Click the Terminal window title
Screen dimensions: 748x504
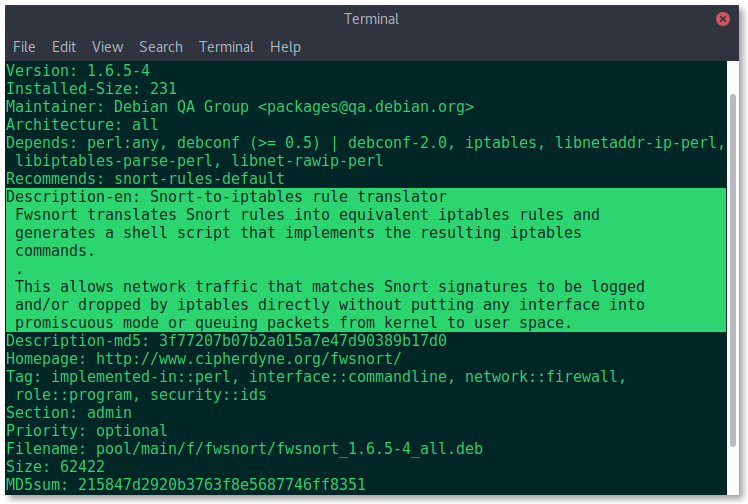click(371, 19)
